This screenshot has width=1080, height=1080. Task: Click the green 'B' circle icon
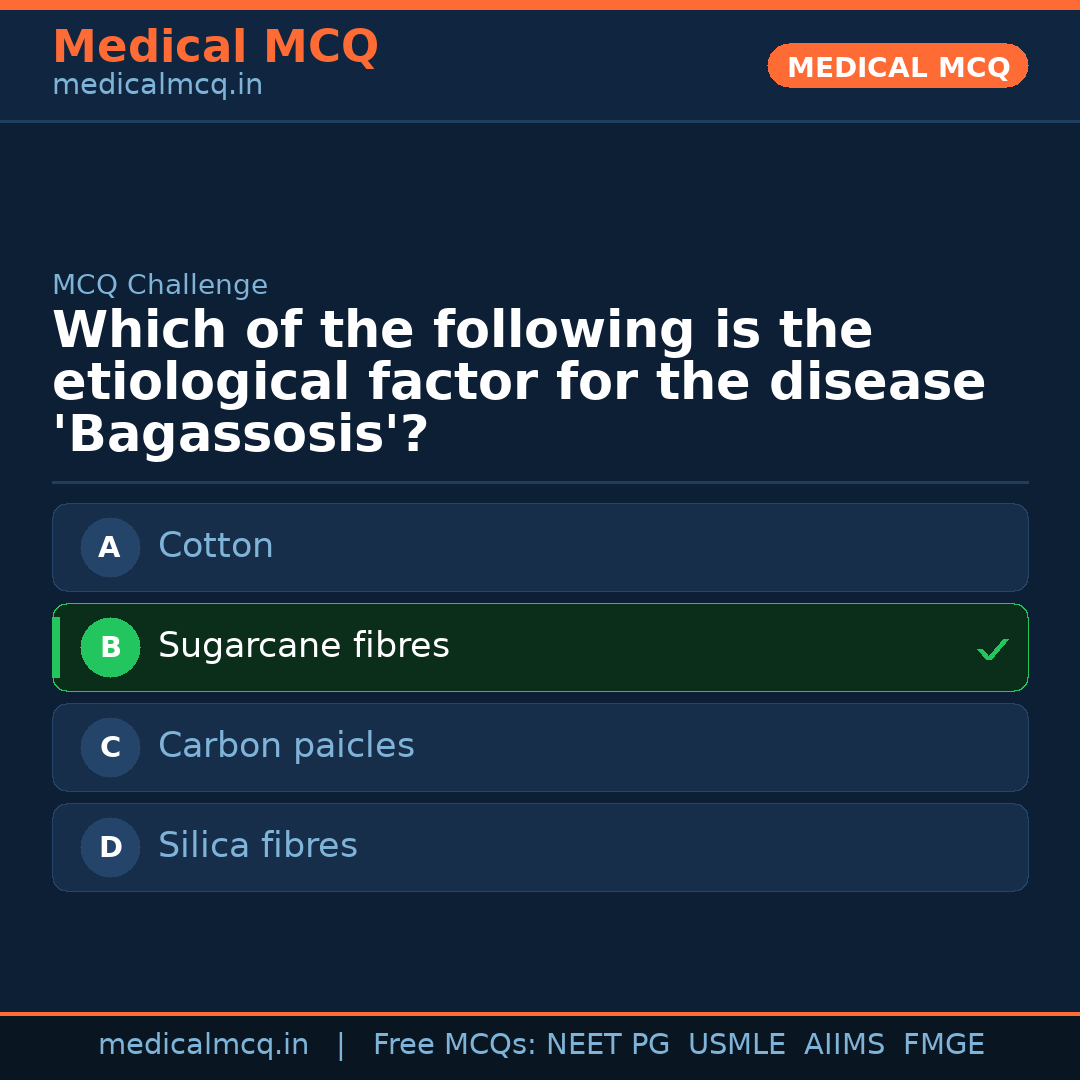110,647
